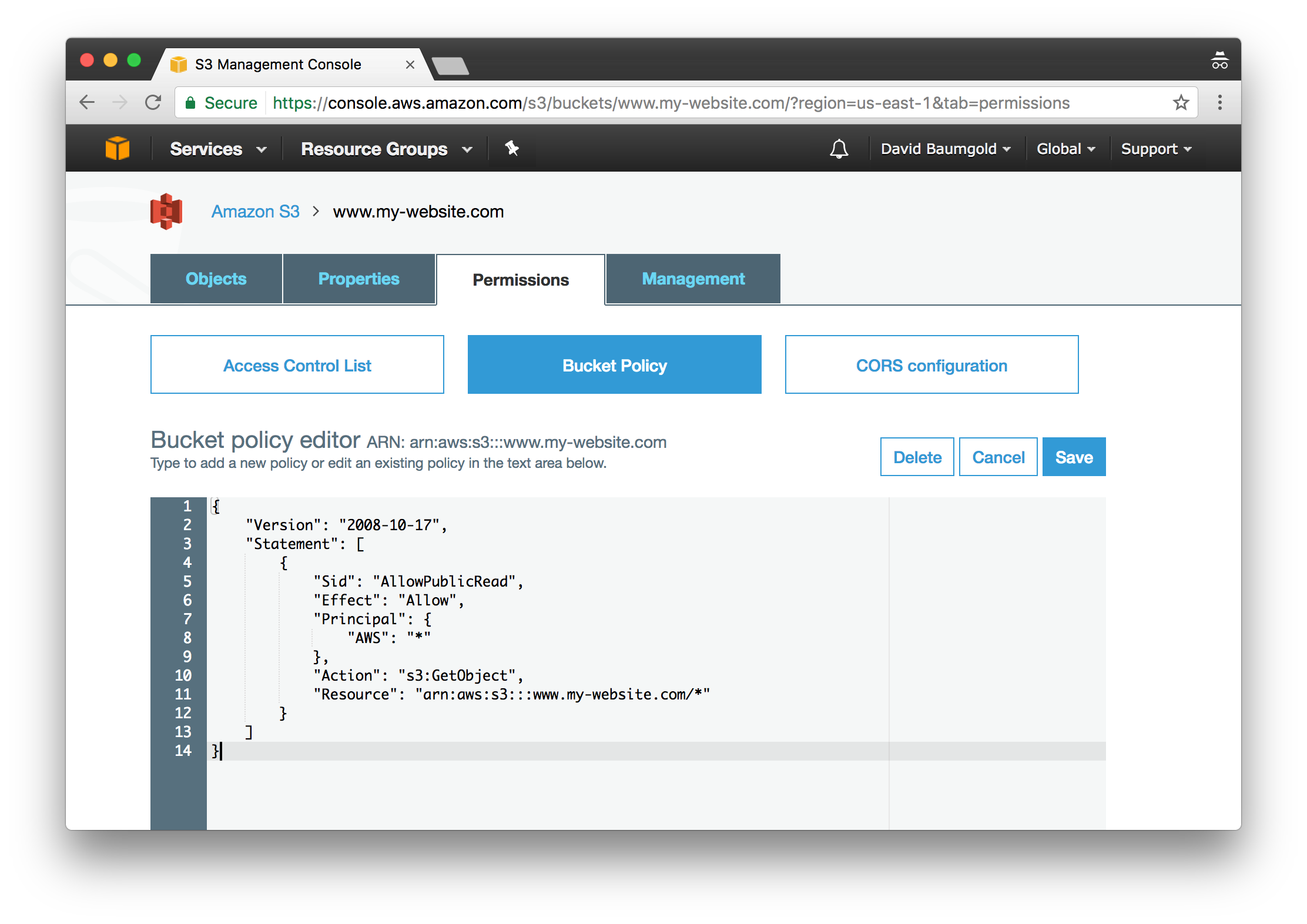Save the bucket policy

[1074, 457]
